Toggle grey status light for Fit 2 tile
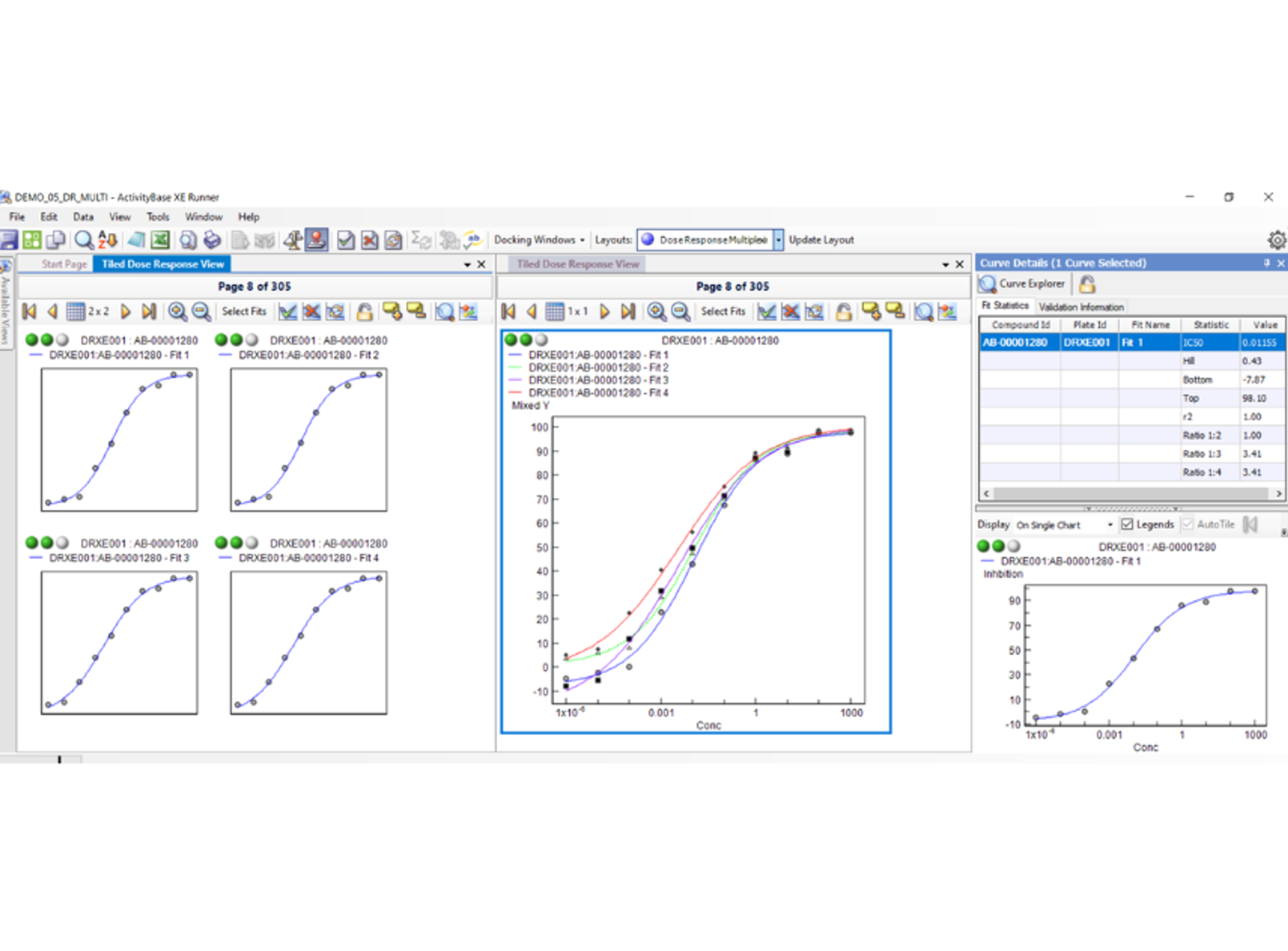The image size is (1288, 951). tap(252, 339)
